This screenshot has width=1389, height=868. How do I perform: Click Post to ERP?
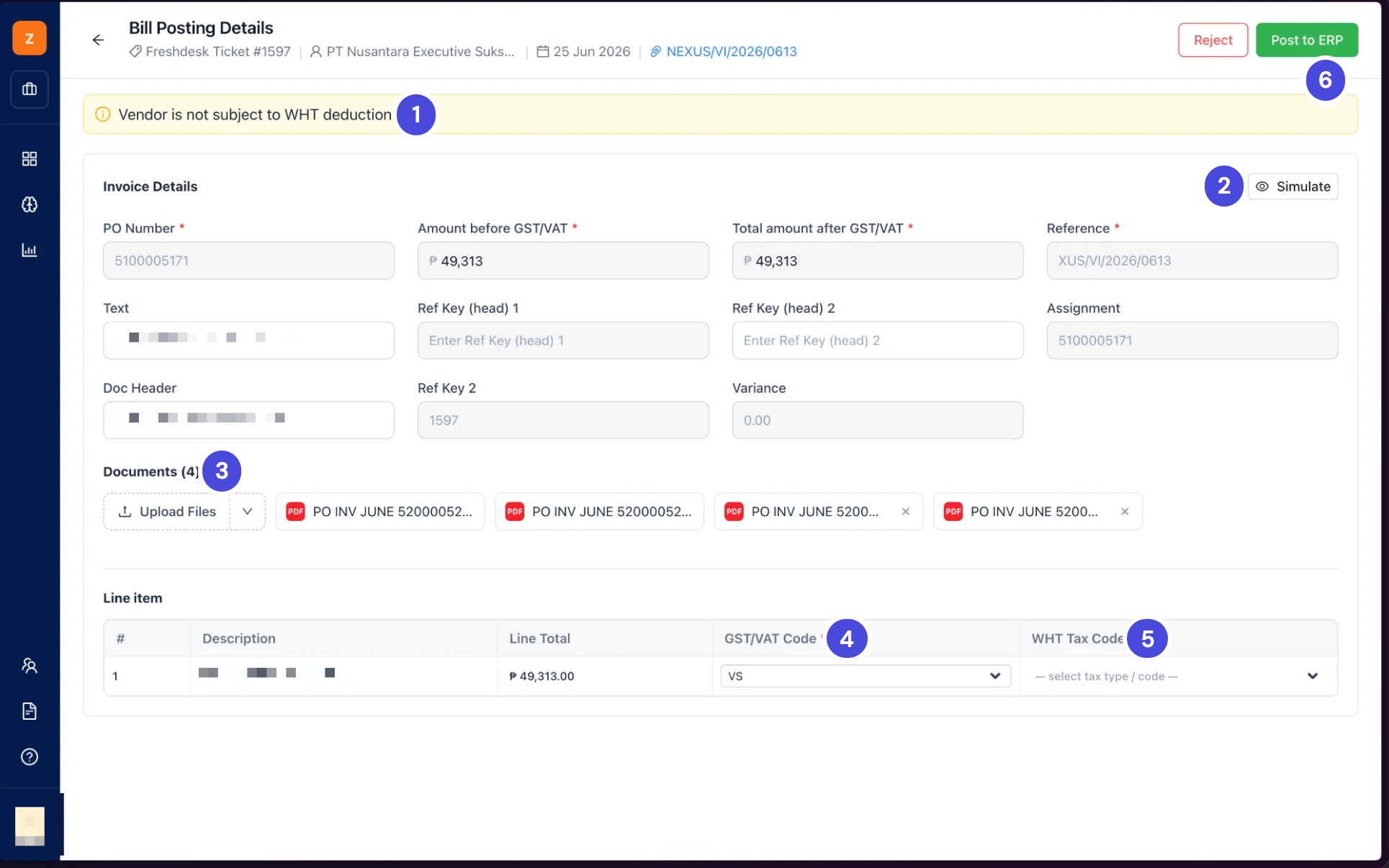[x=1307, y=40]
